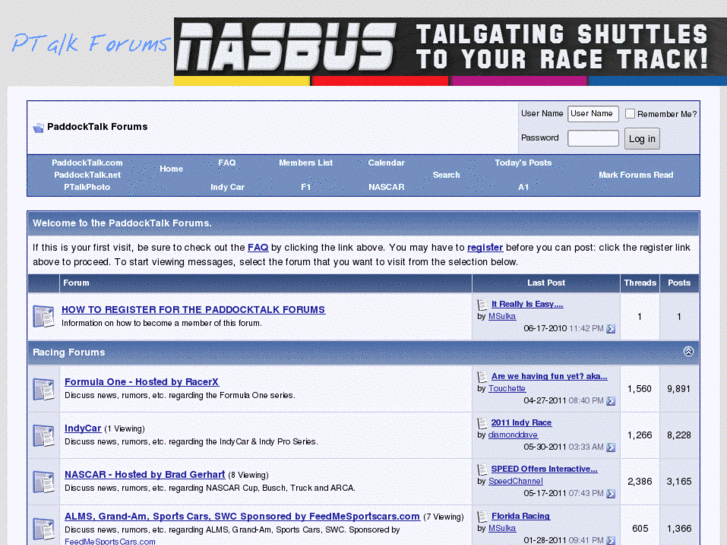The width and height of the screenshot is (727, 545).
Task: Click forum status icon for How To Register
Action: pyautogui.click(x=44, y=316)
